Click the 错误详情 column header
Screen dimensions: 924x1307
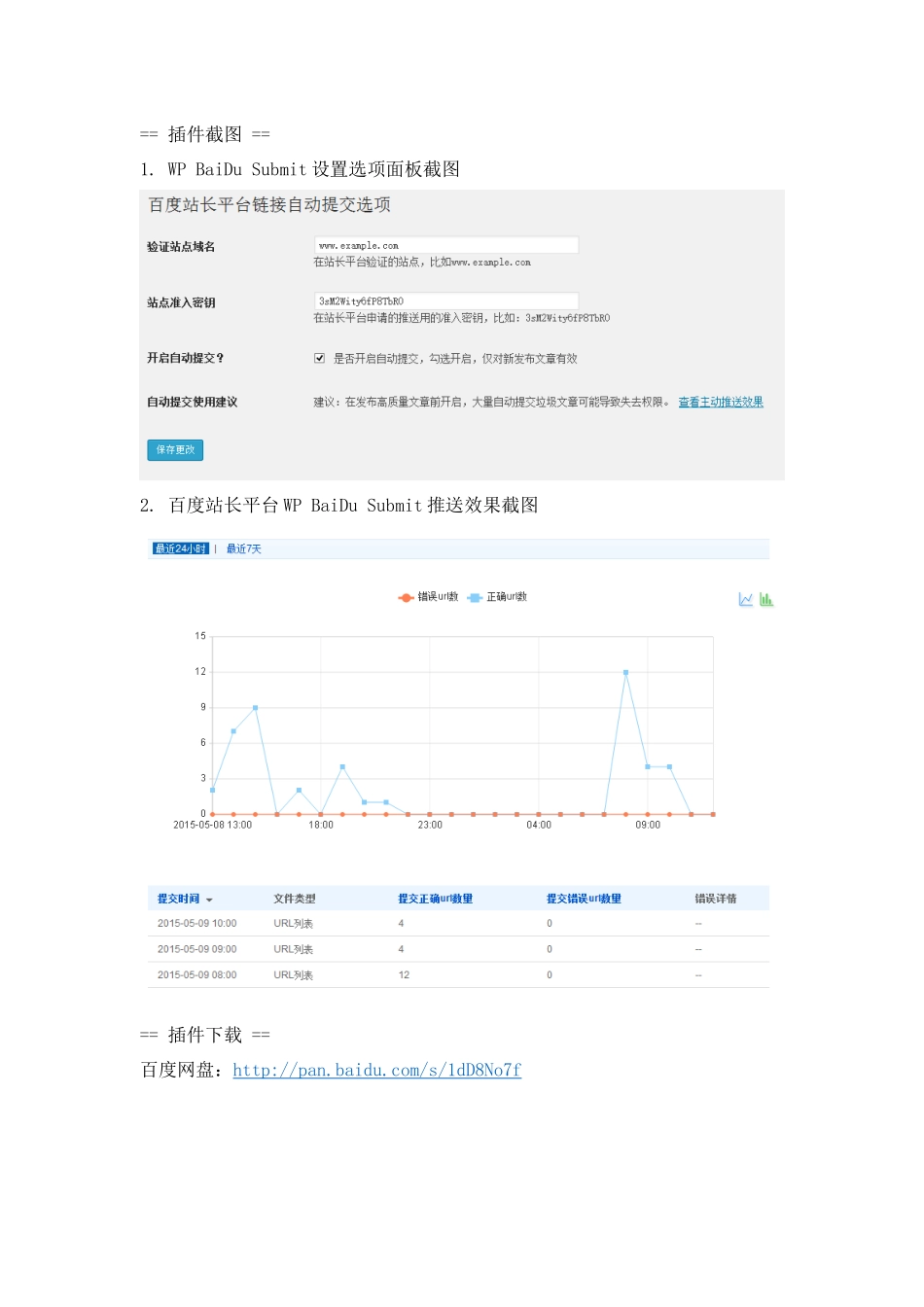pyautogui.click(x=715, y=899)
